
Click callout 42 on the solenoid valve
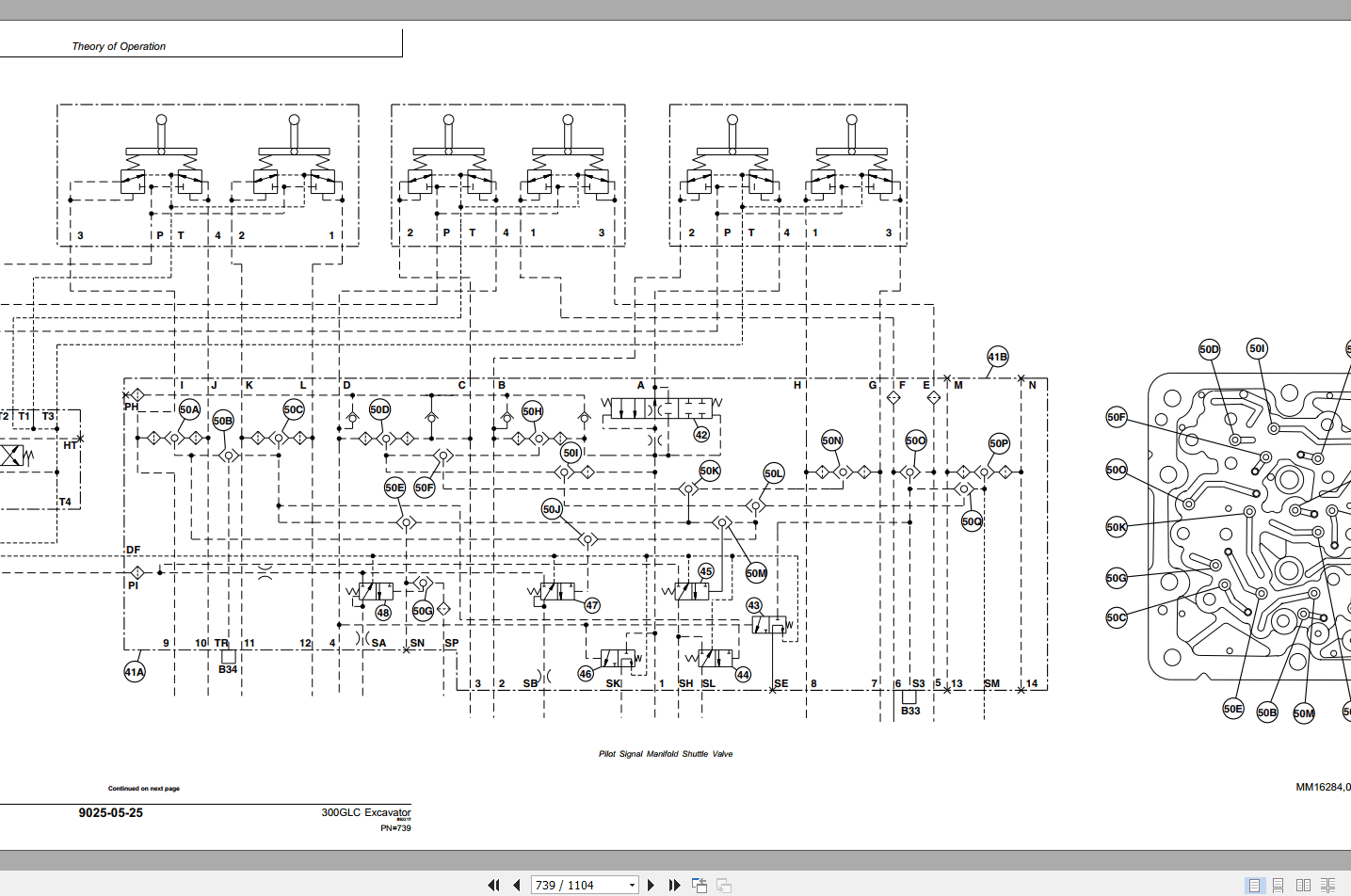pos(701,434)
